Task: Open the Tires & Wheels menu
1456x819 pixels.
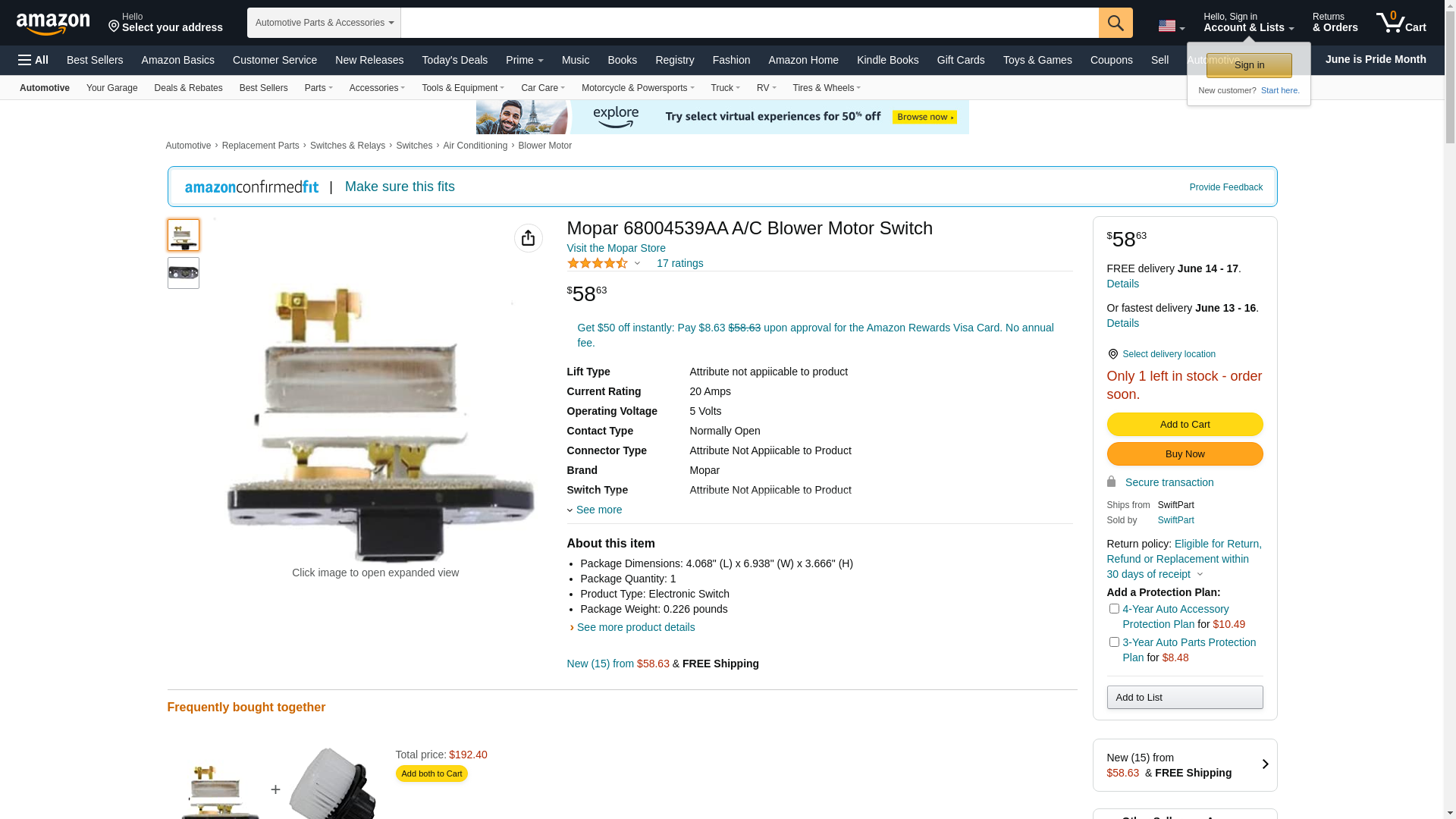Action: (827, 88)
